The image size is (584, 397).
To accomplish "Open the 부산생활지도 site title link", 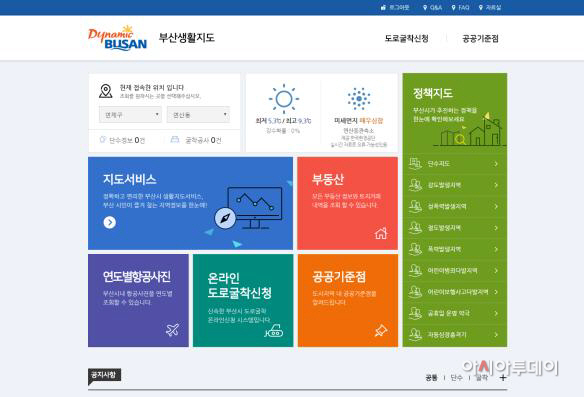I will (x=187, y=38).
